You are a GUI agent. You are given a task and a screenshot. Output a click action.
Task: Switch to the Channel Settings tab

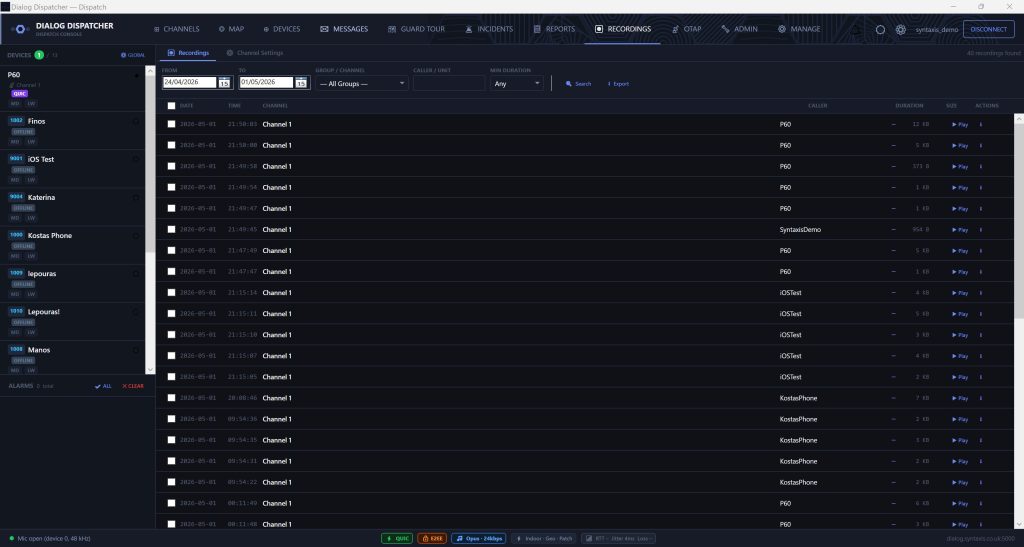(x=255, y=53)
